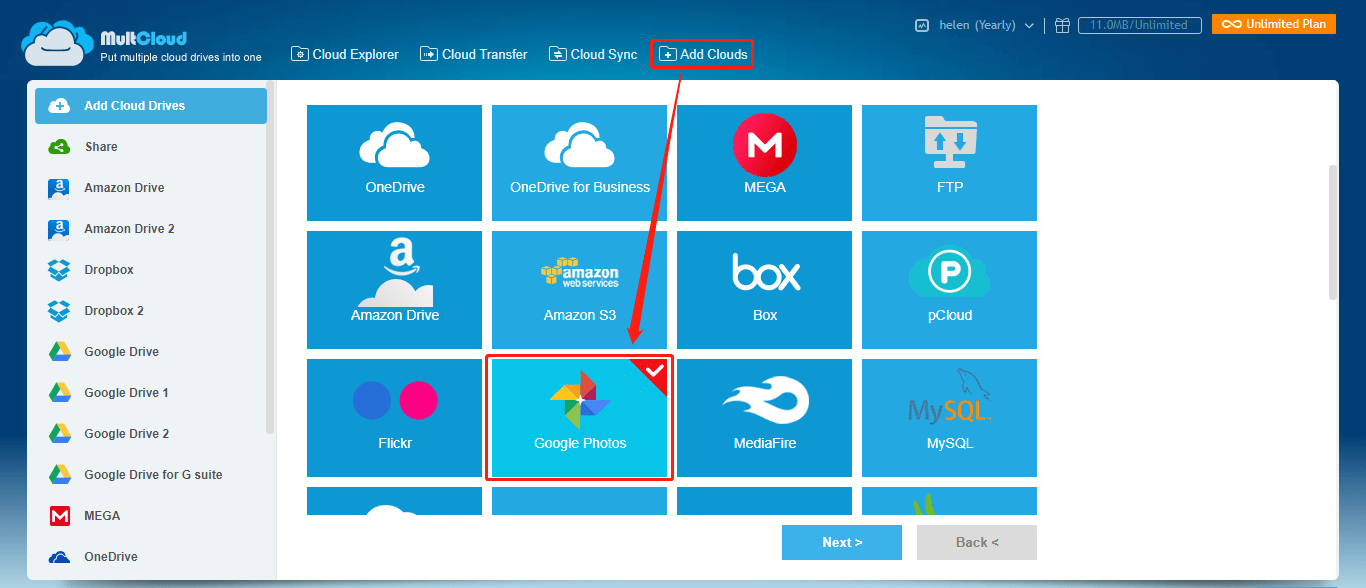The width and height of the screenshot is (1366, 588).
Task: Open Cloud Transfer
Action: point(473,54)
